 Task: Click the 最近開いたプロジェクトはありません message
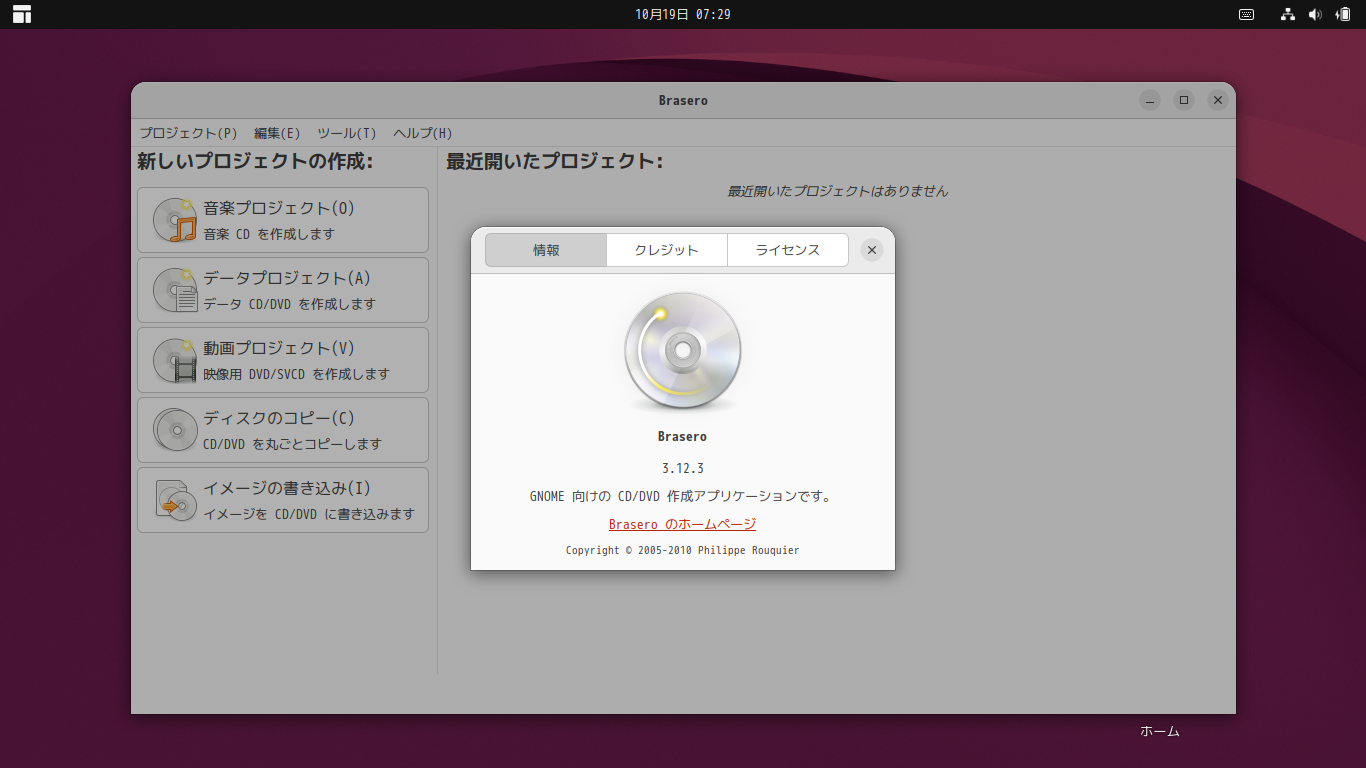click(837, 191)
